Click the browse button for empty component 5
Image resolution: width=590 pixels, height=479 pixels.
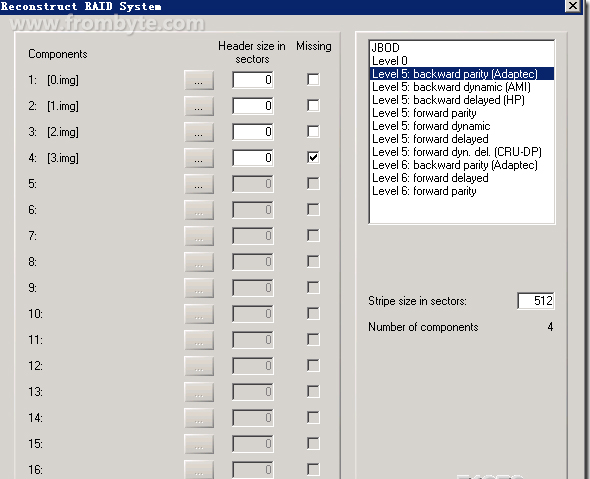pyautogui.click(x=199, y=184)
